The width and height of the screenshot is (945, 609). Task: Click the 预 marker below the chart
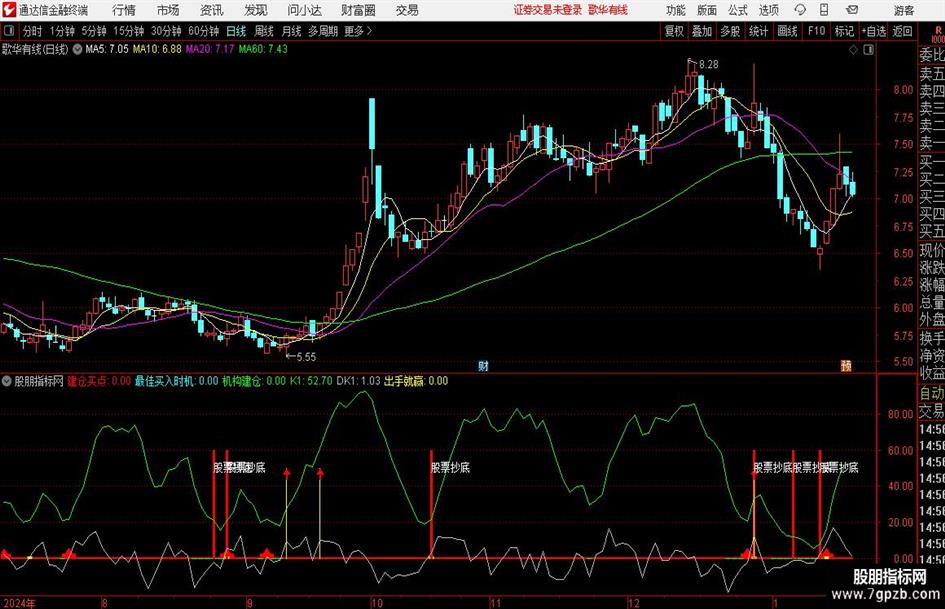point(846,365)
